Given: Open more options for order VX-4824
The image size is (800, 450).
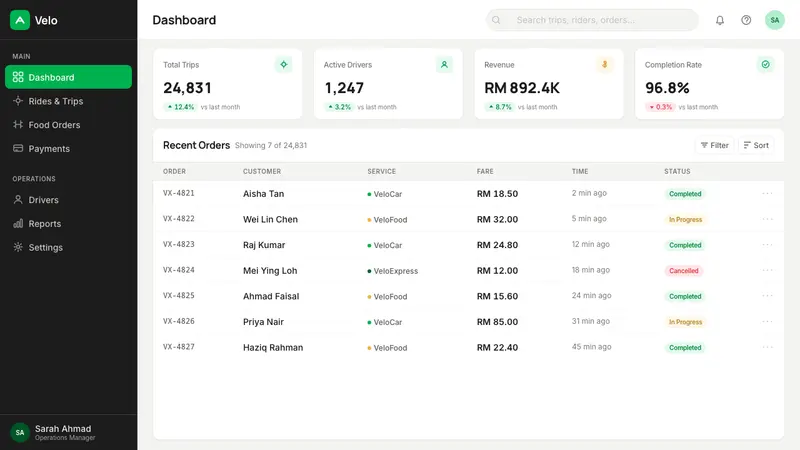Looking at the screenshot, I should pos(767,270).
